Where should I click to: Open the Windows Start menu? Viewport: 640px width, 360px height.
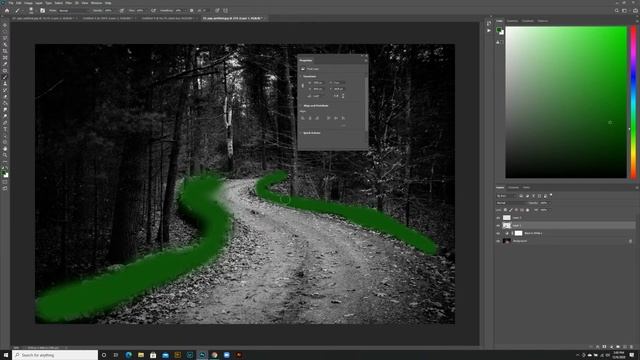[6, 355]
